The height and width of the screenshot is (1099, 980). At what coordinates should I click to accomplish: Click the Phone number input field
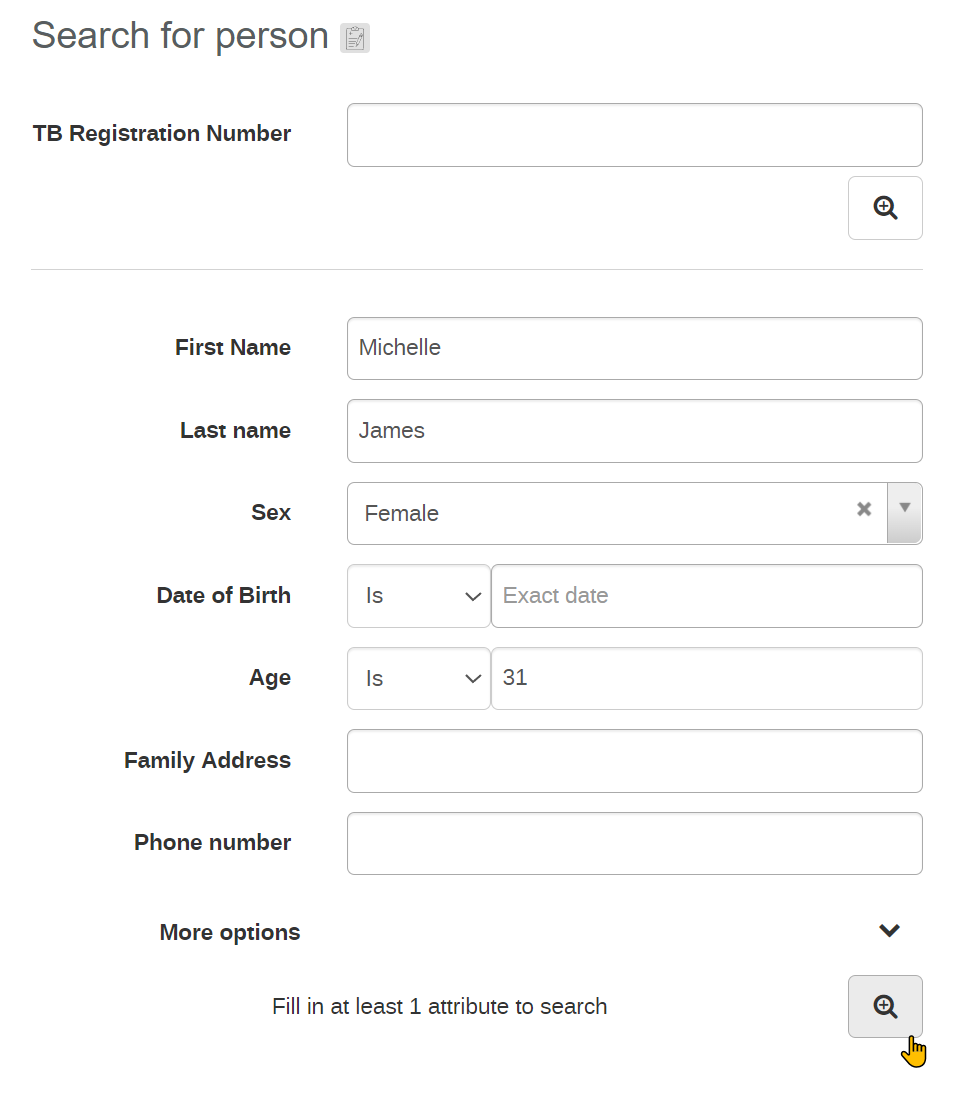634,843
